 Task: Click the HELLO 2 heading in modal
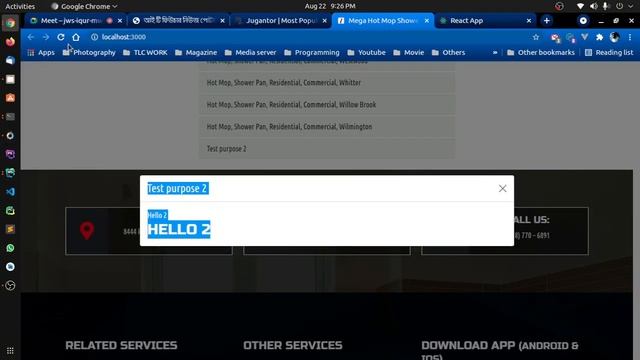click(x=179, y=229)
